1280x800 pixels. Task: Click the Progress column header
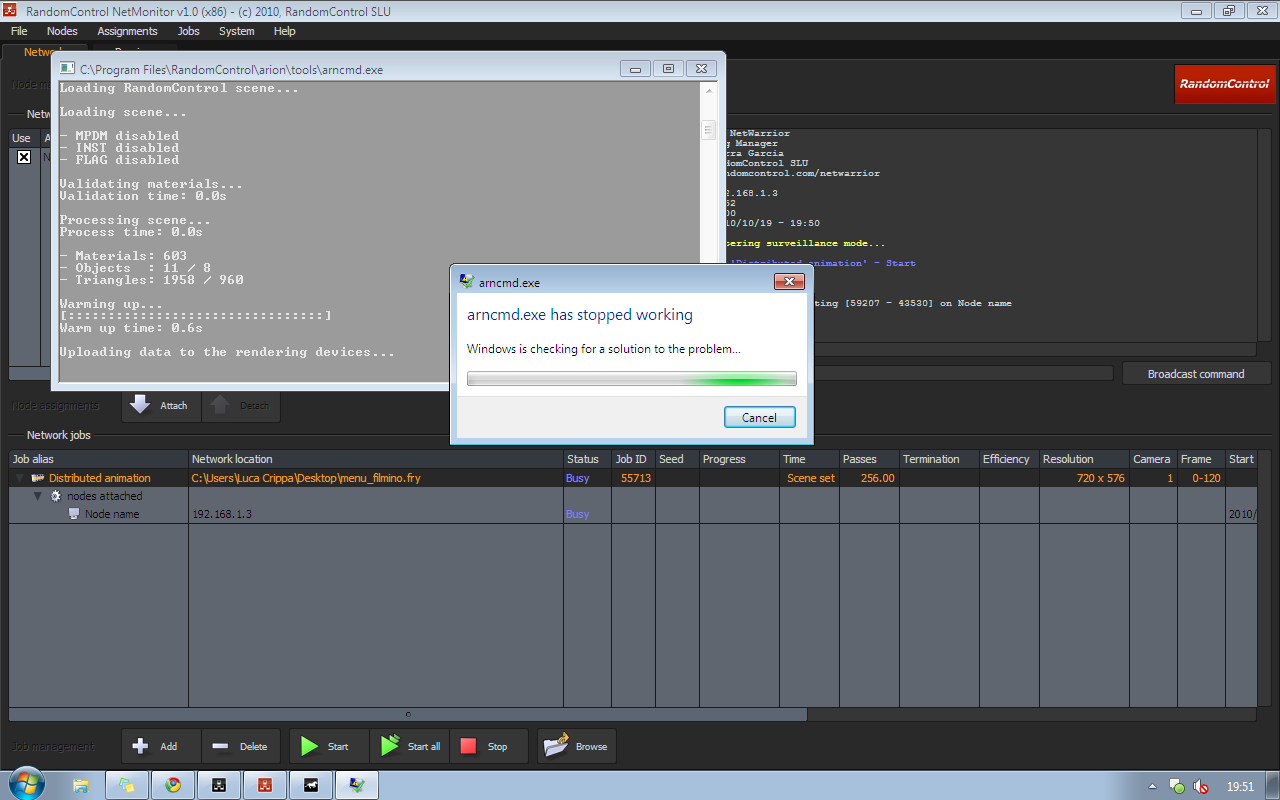point(739,459)
